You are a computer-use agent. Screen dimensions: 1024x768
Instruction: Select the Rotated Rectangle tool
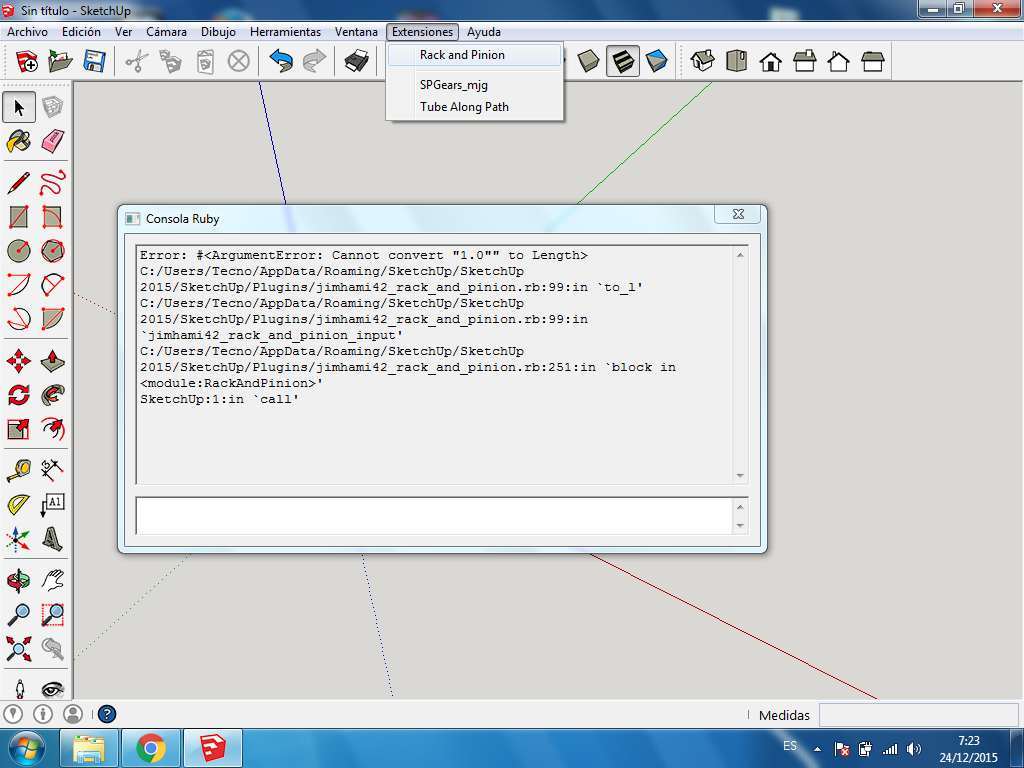click(52, 217)
